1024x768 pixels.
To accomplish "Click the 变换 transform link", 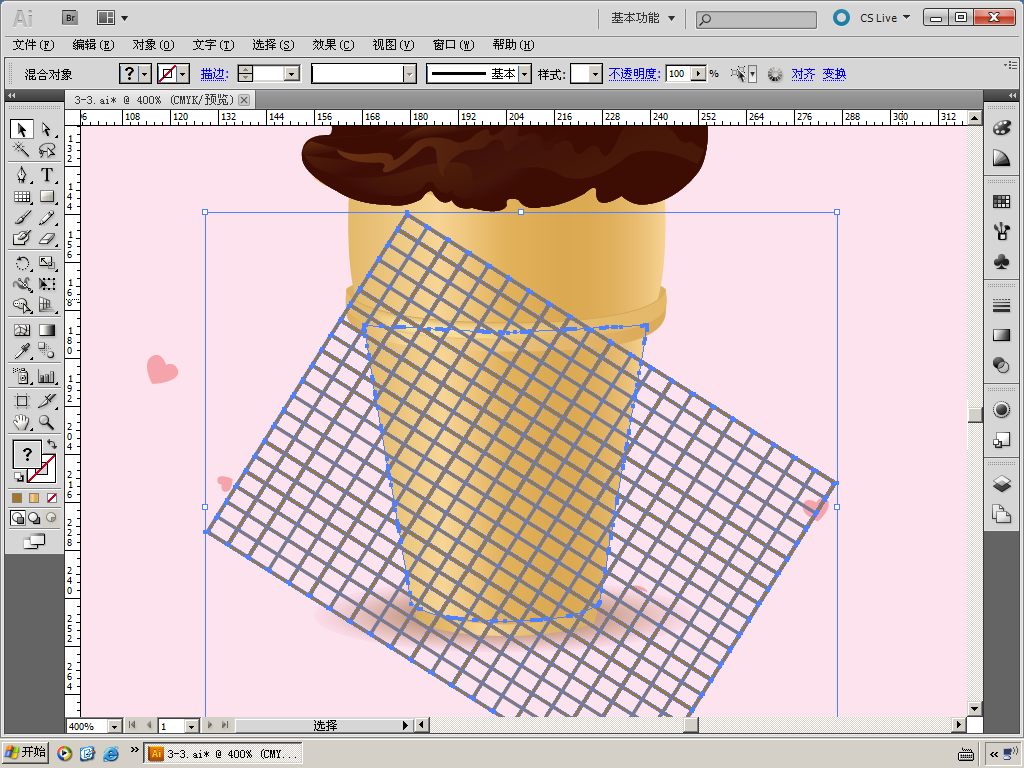I will click(x=834, y=74).
